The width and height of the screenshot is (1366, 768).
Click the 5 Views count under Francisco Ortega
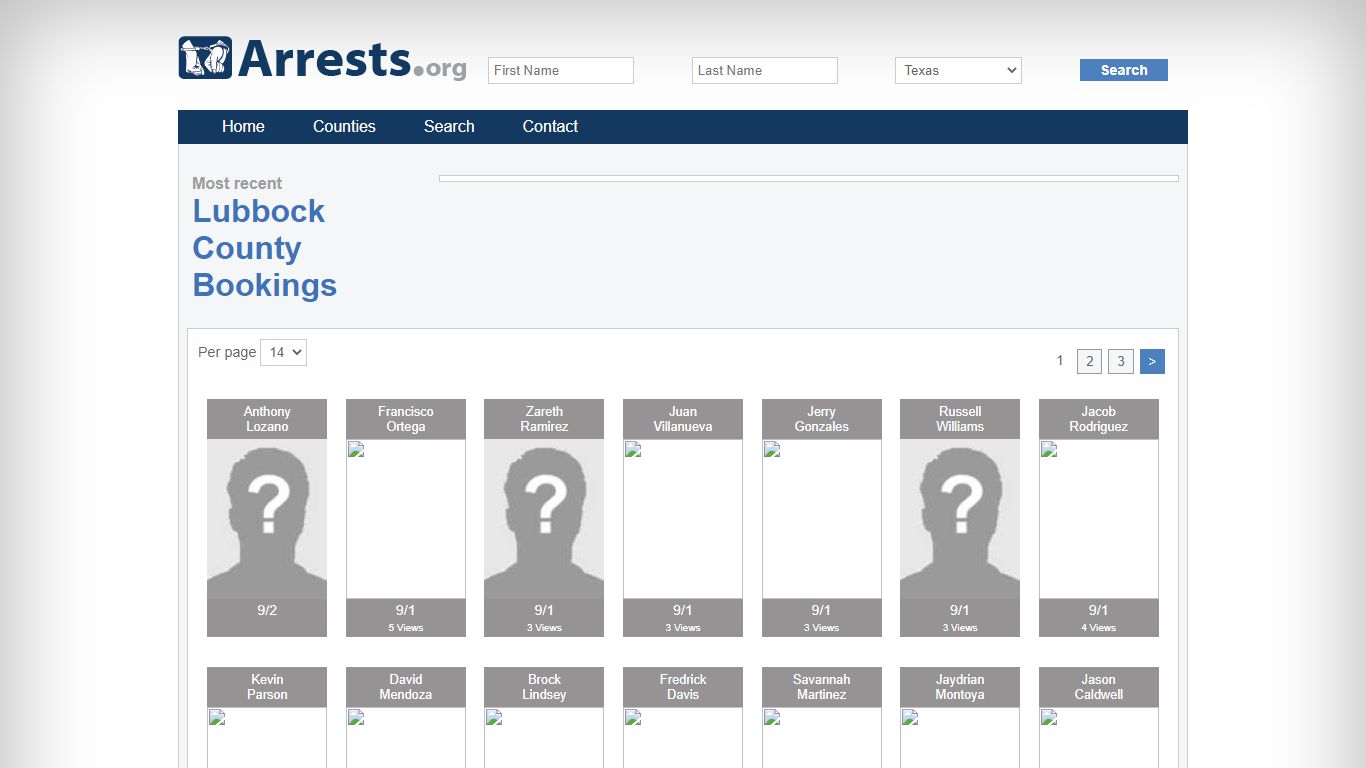(x=406, y=628)
